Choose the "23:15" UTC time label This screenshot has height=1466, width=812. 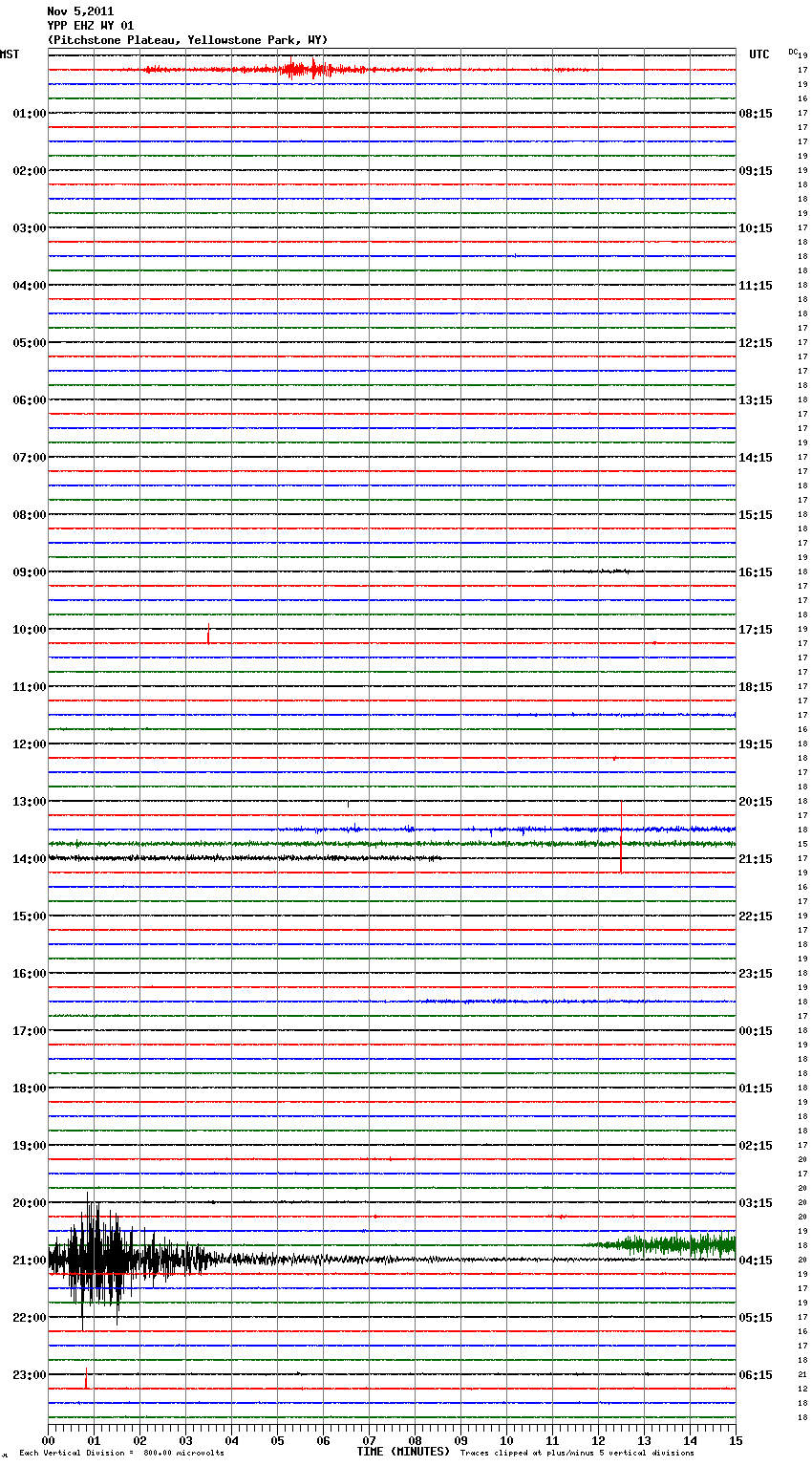click(756, 974)
